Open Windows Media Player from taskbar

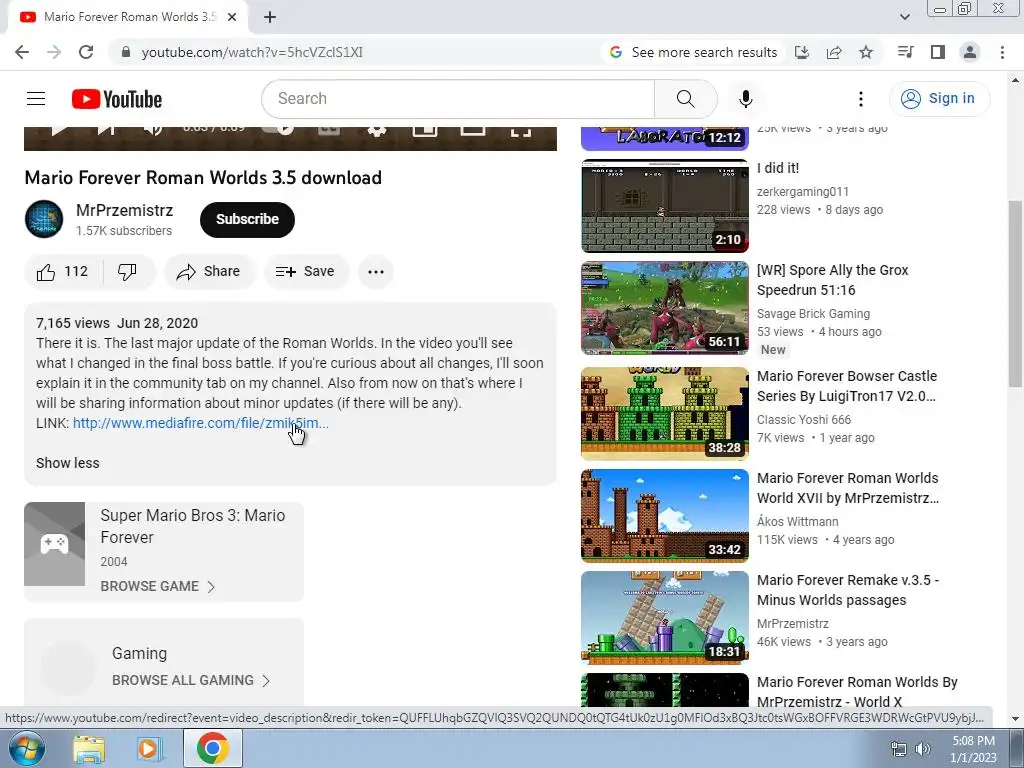[148, 749]
